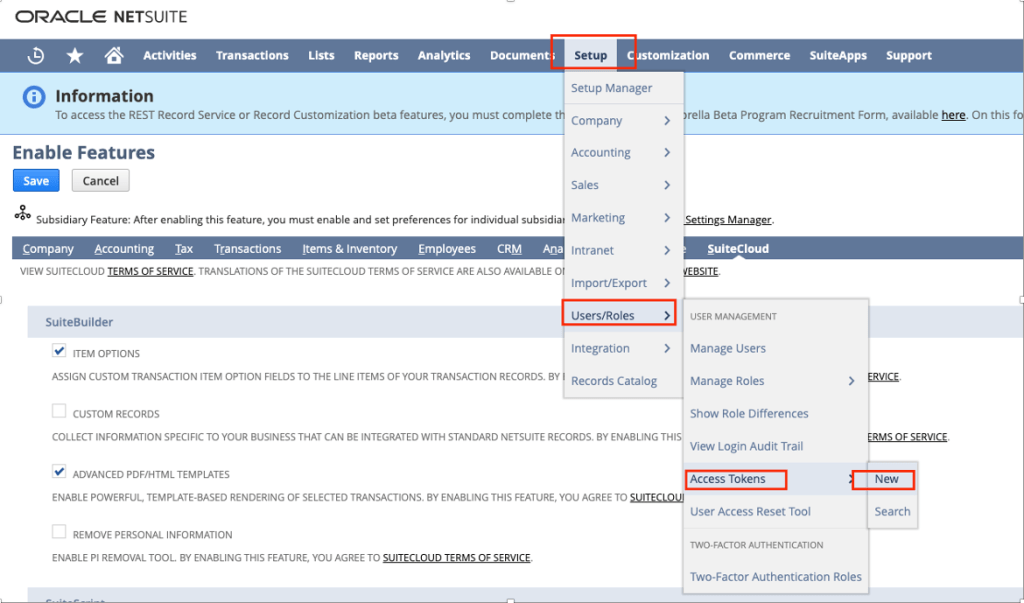The image size is (1024, 603).
Task: Toggle the Item Options checkbox
Action: pos(59,352)
